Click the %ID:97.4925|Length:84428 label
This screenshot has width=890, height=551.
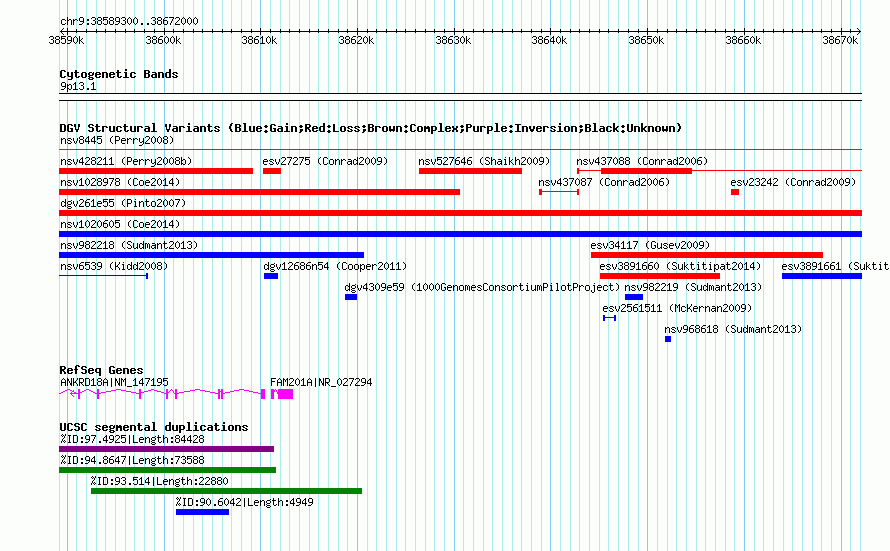pos(132,439)
